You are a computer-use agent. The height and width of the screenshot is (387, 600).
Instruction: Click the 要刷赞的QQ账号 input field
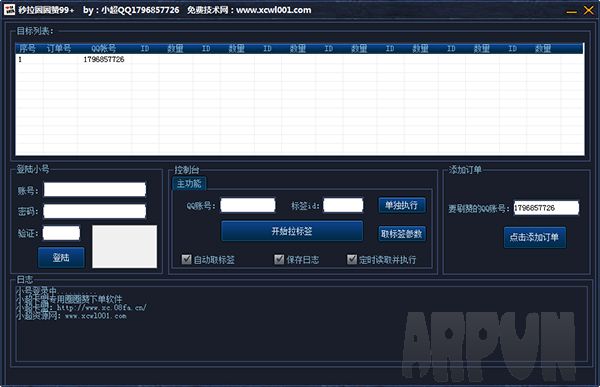[546, 208]
